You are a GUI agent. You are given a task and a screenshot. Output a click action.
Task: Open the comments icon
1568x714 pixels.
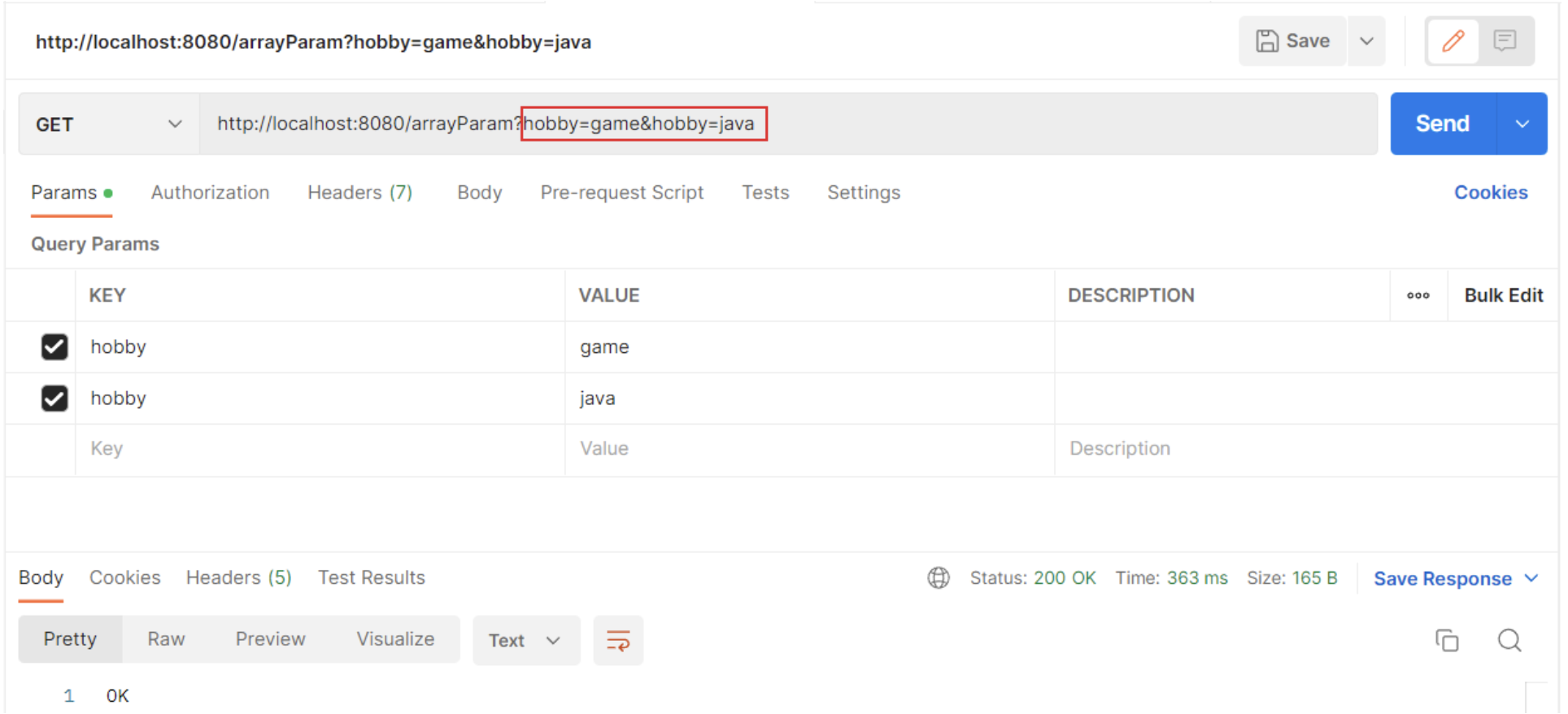click(x=1505, y=41)
